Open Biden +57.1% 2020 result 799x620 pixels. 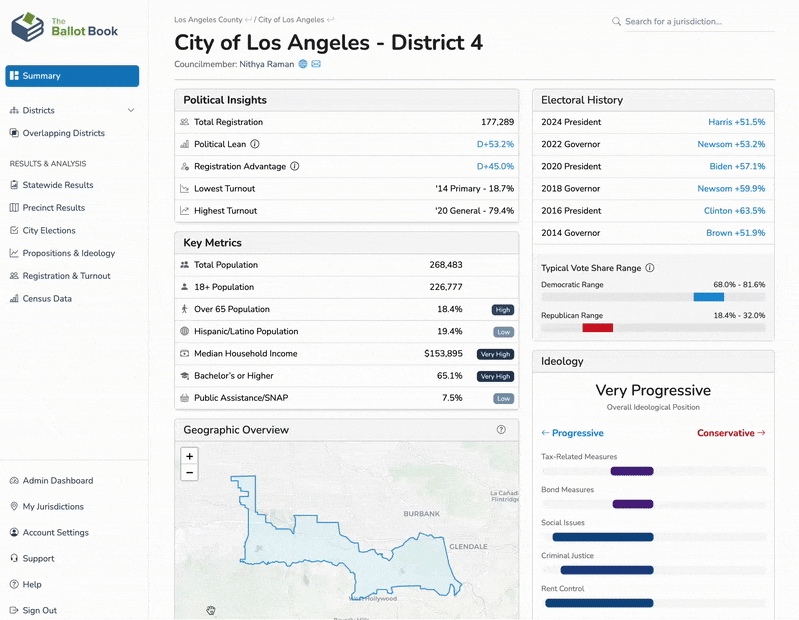tap(737, 166)
